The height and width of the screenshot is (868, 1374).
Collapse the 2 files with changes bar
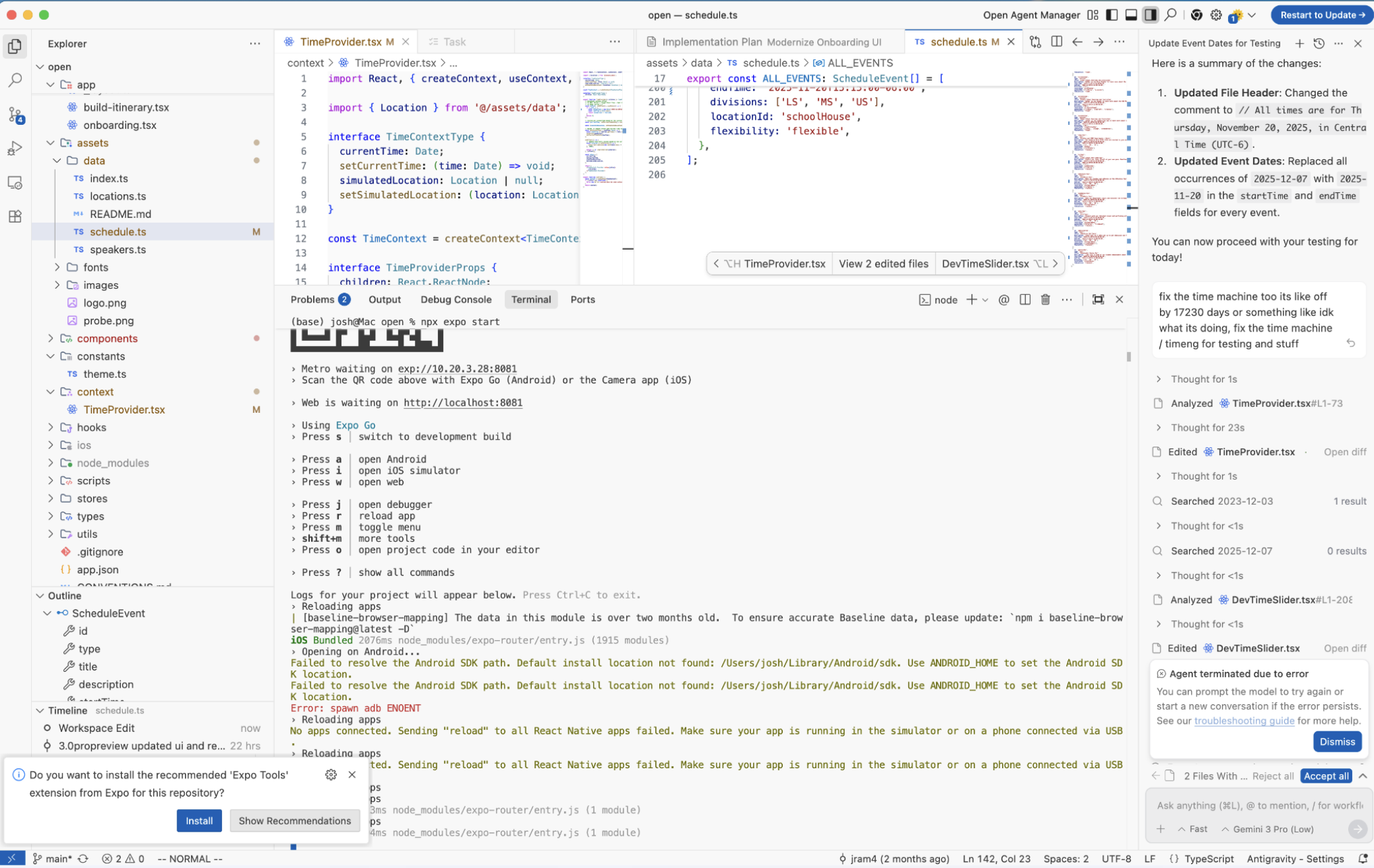click(x=1362, y=776)
